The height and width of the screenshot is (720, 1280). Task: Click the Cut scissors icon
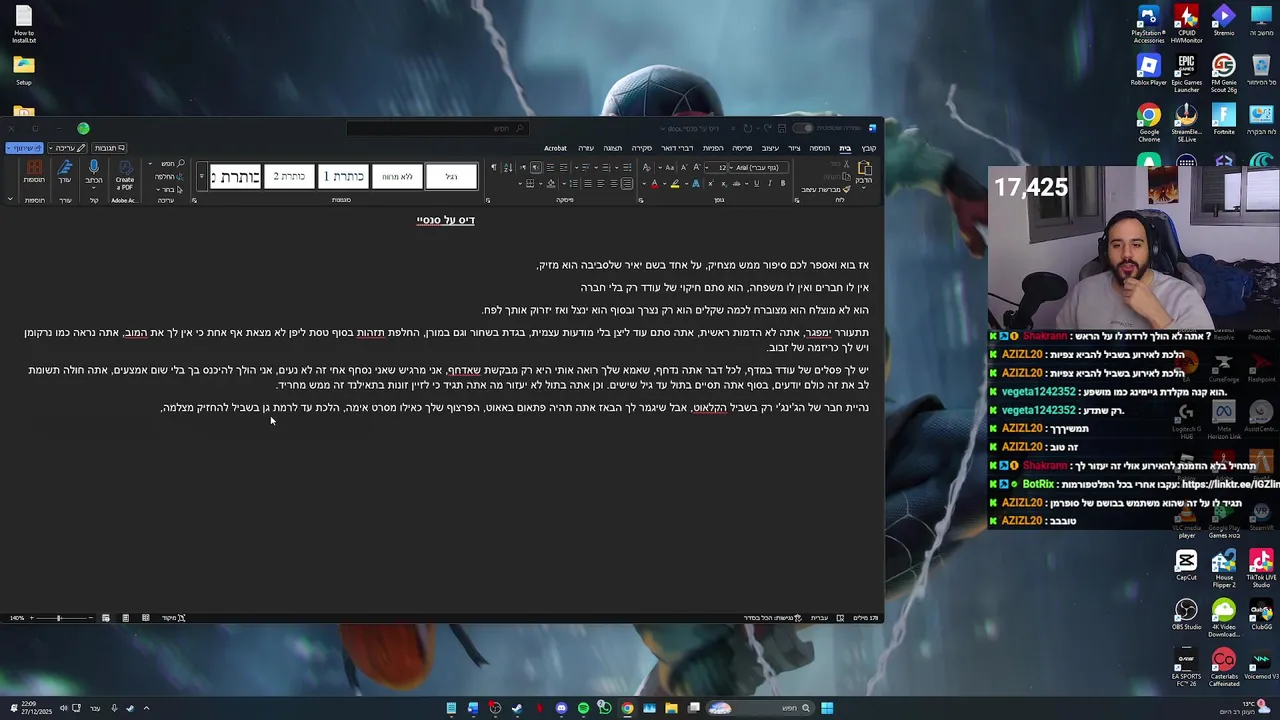tap(846, 164)
